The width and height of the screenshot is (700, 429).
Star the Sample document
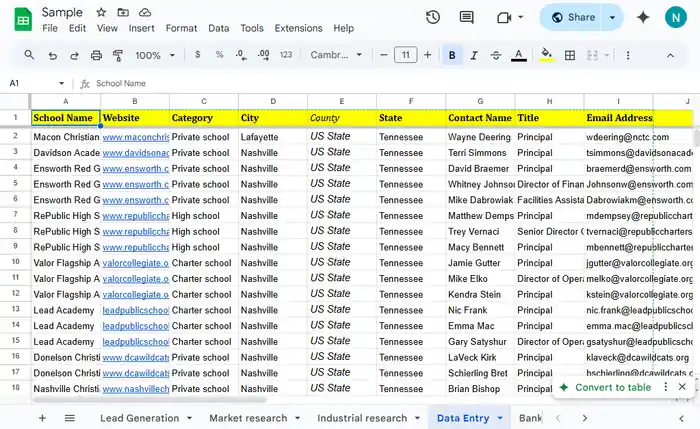101,12
